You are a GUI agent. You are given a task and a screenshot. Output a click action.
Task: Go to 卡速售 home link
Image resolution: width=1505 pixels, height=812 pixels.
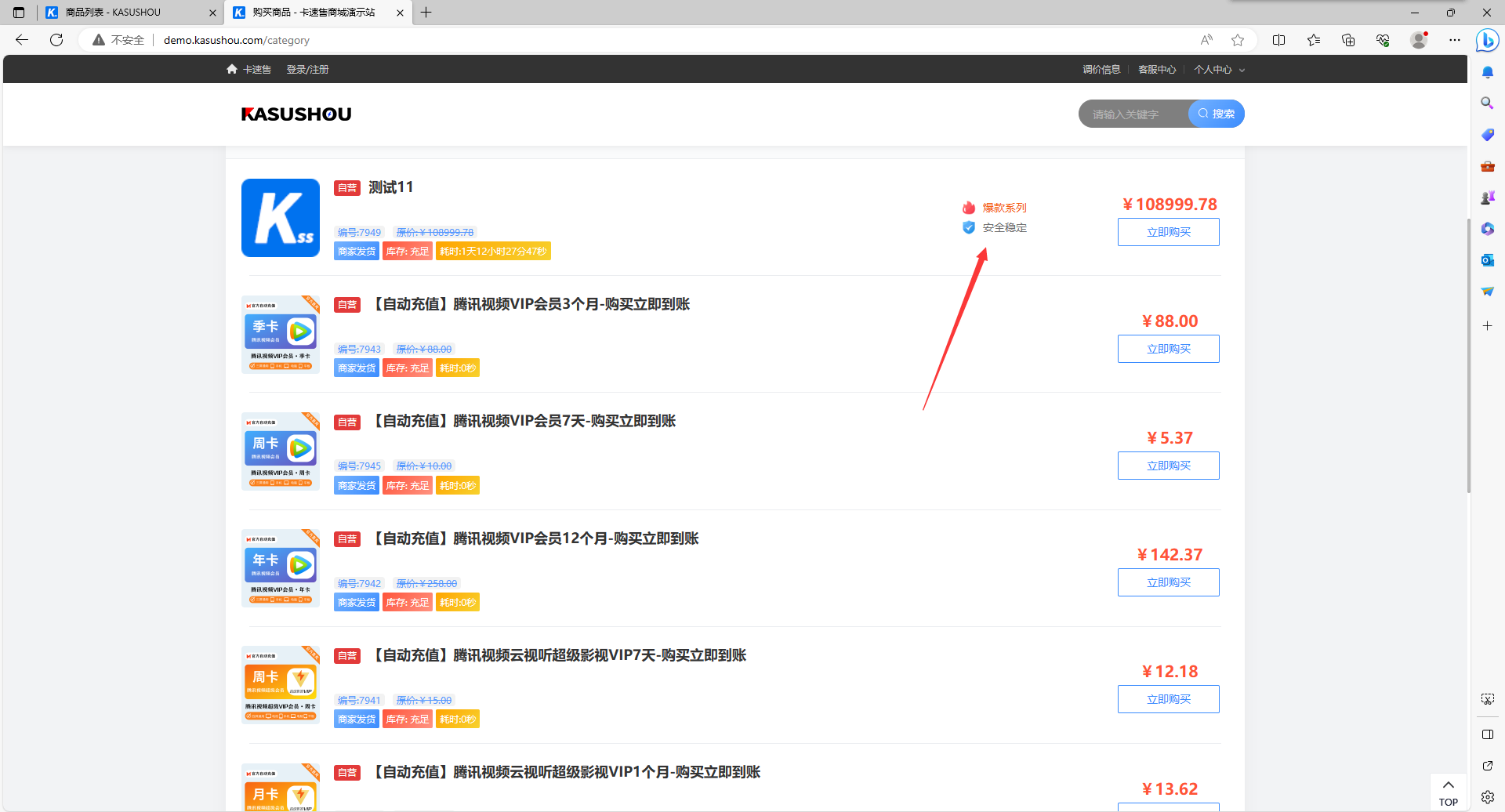248,70
